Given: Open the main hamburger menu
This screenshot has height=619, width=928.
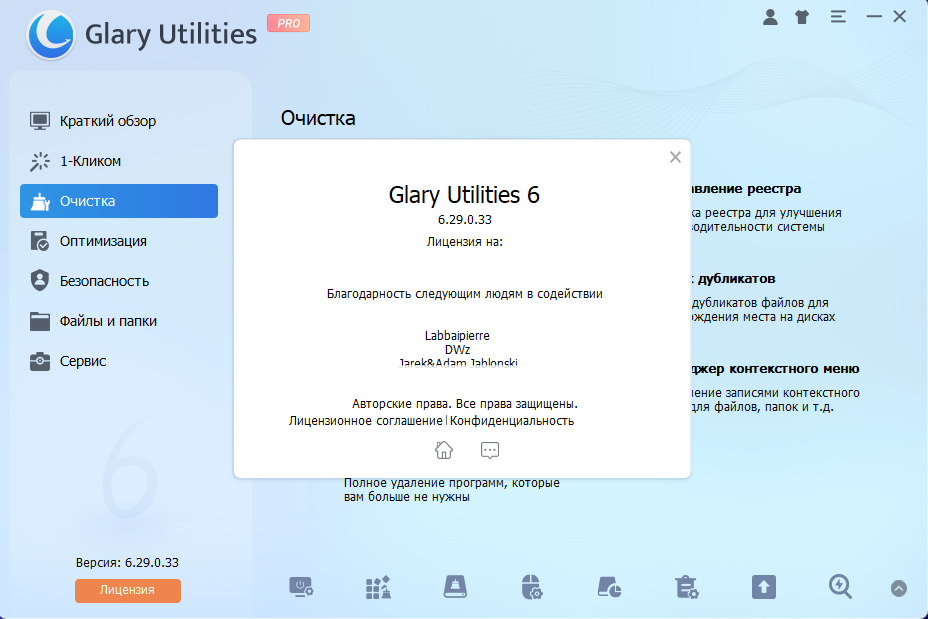Looking at the screenshot, I should tap(838, 17).
